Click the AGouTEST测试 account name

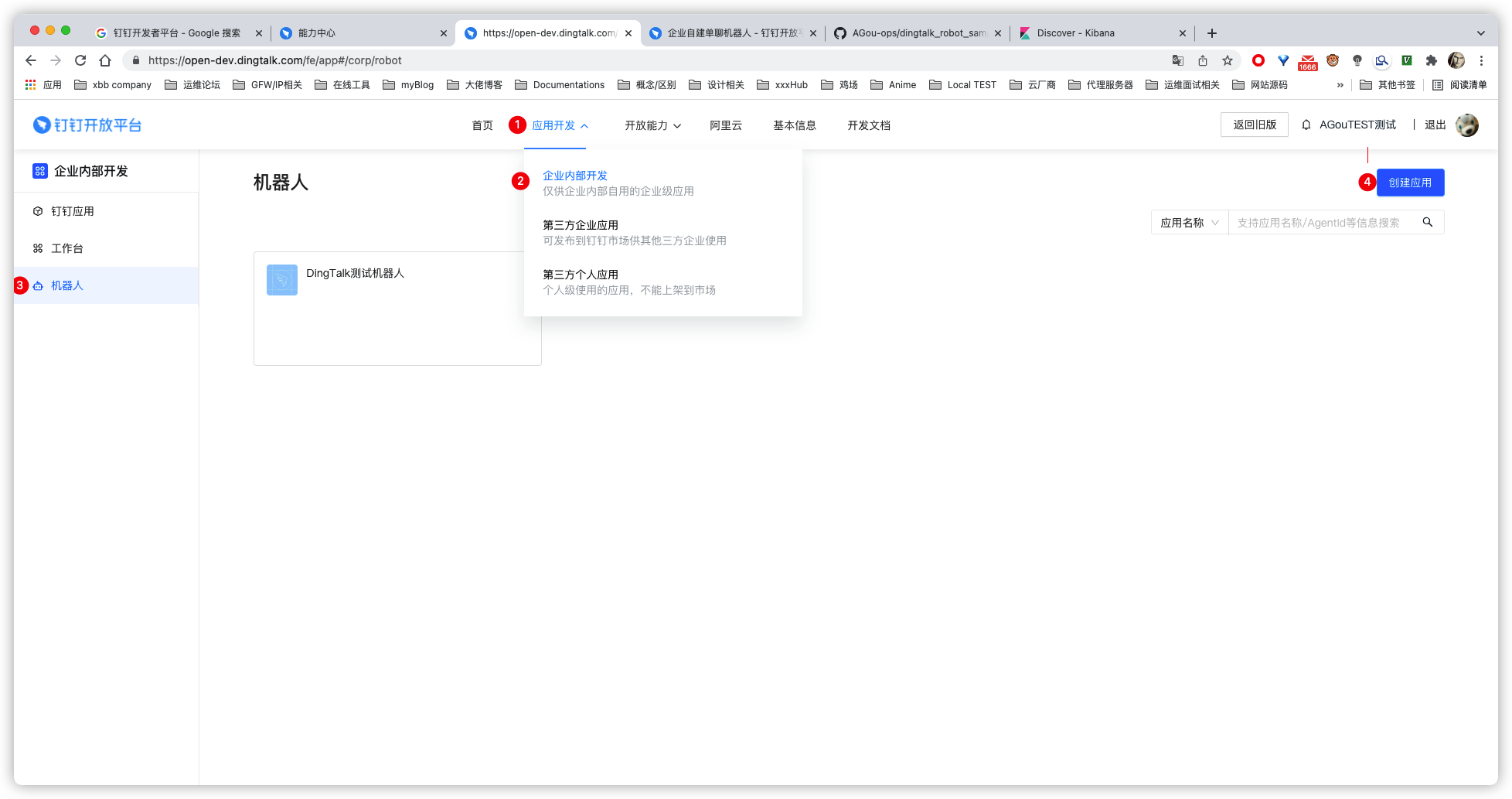pyautogui.click(x=1357, y=125)
